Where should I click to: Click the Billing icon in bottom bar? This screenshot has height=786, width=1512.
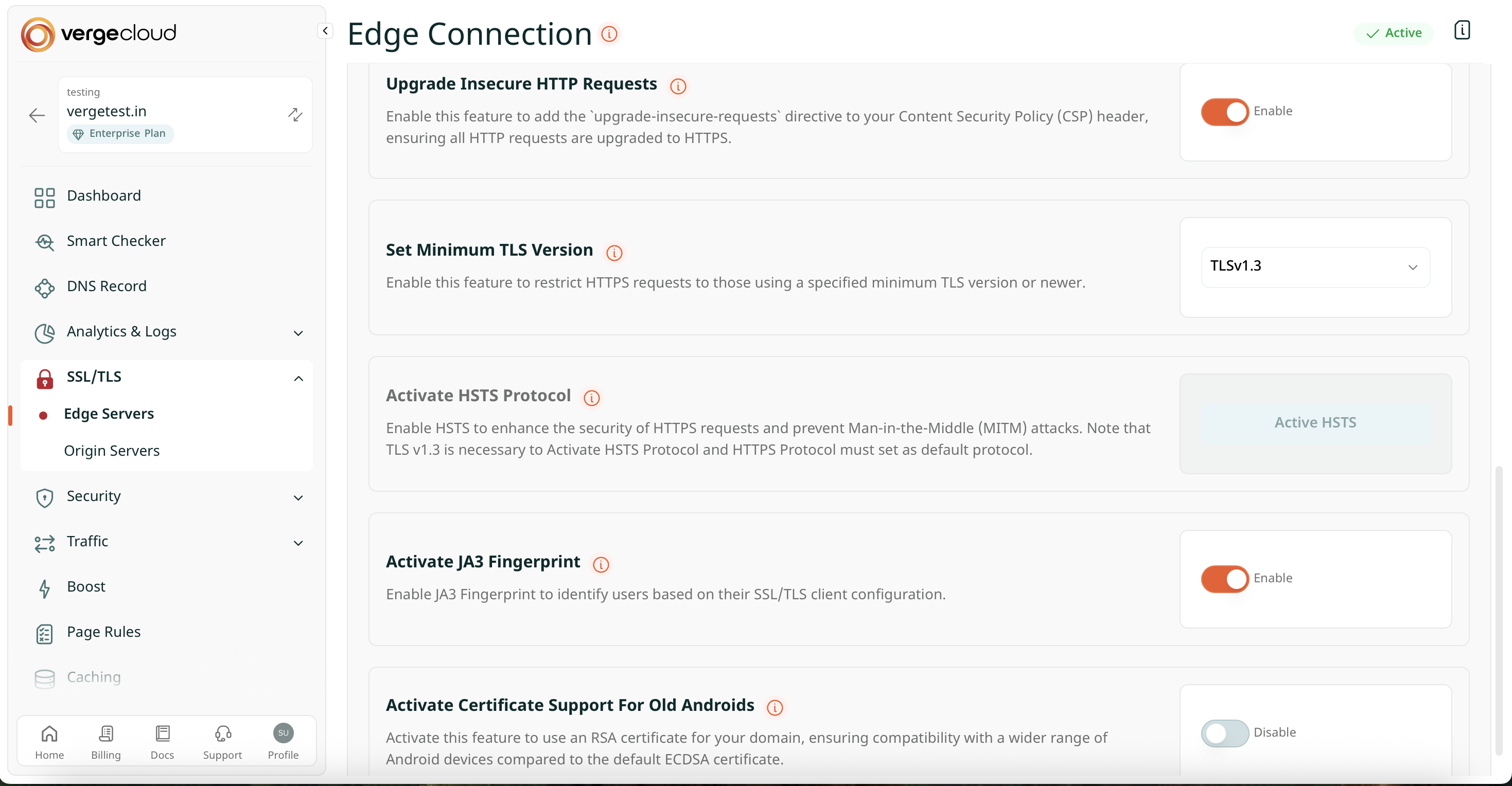[x=106, y=733]
